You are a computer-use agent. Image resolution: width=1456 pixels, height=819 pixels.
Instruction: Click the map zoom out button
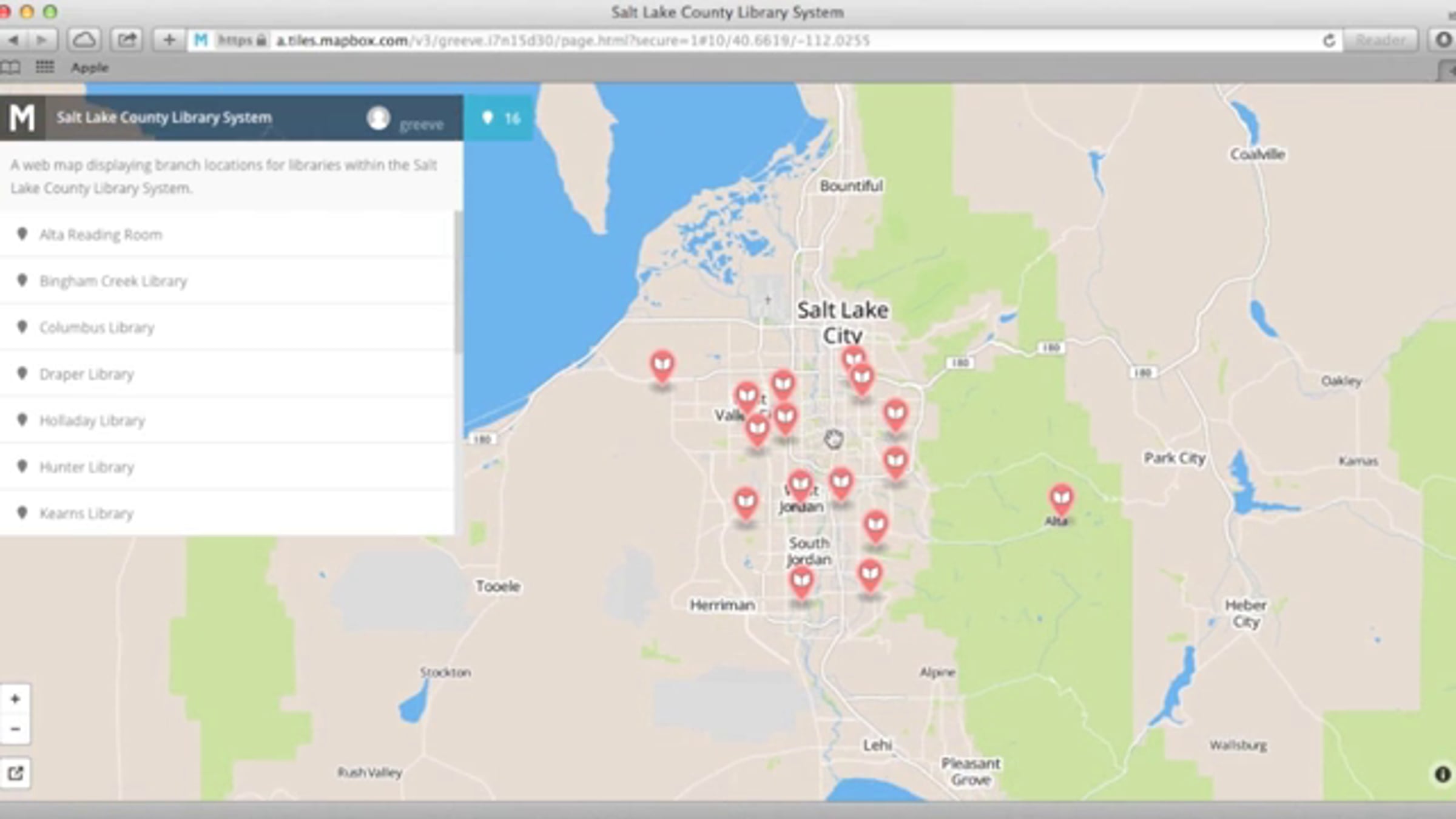(x=15, y=729)
